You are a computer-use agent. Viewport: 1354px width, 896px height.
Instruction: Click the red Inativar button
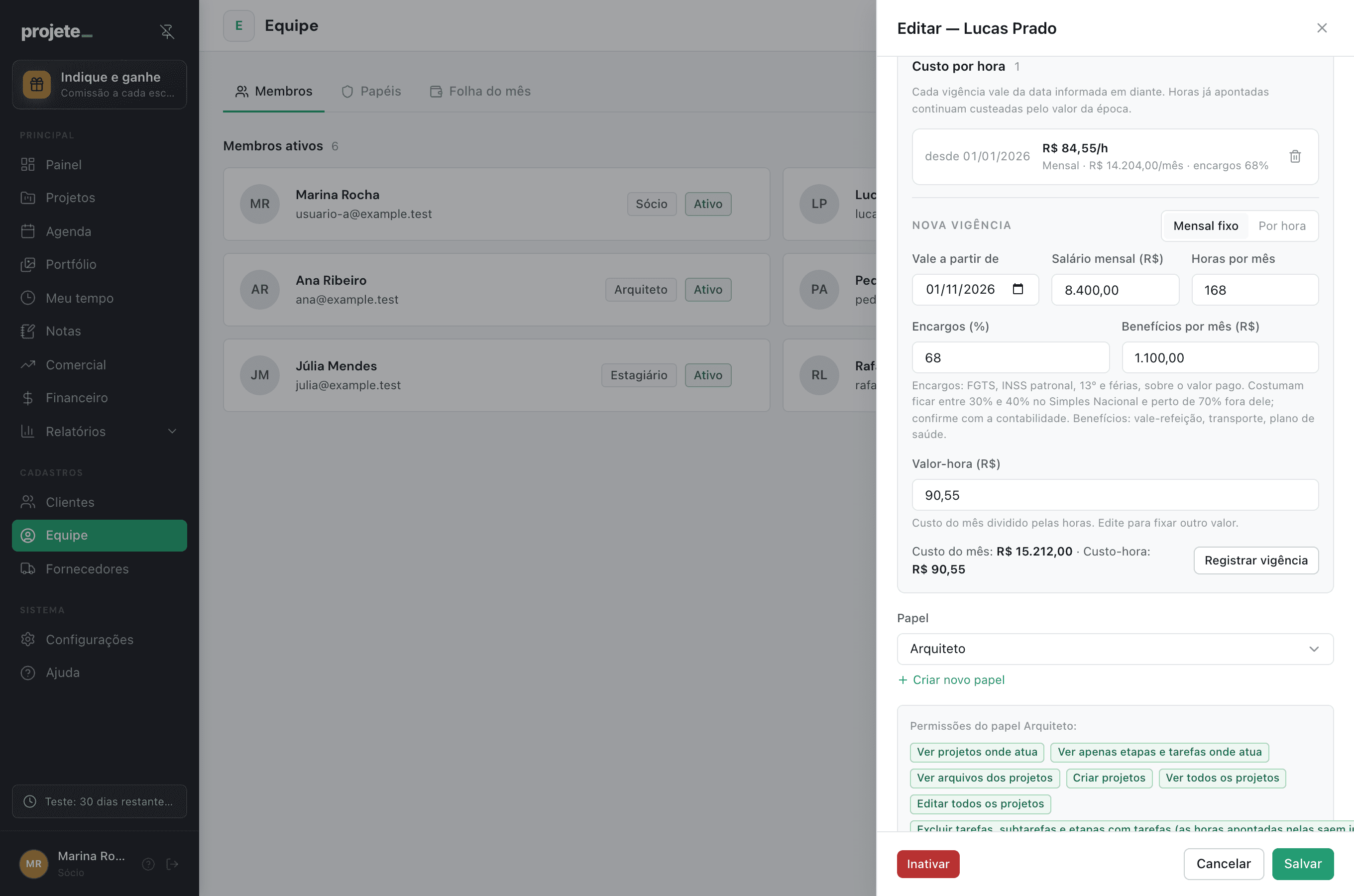coord(928,864)
